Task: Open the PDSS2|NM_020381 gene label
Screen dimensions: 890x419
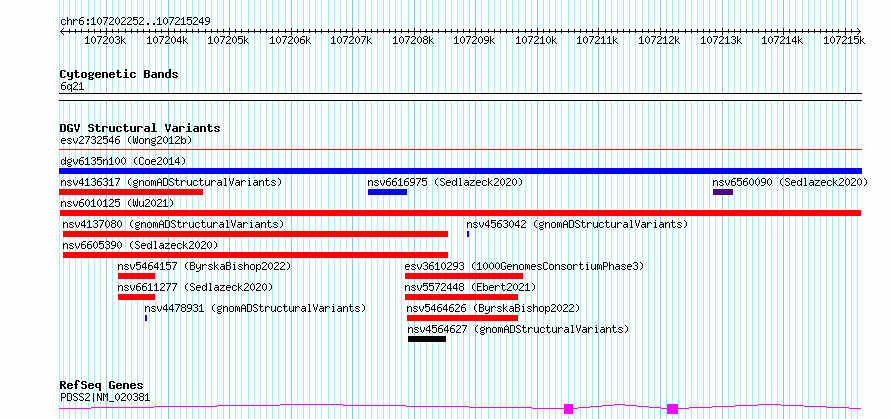Action: tap(105, 397)
